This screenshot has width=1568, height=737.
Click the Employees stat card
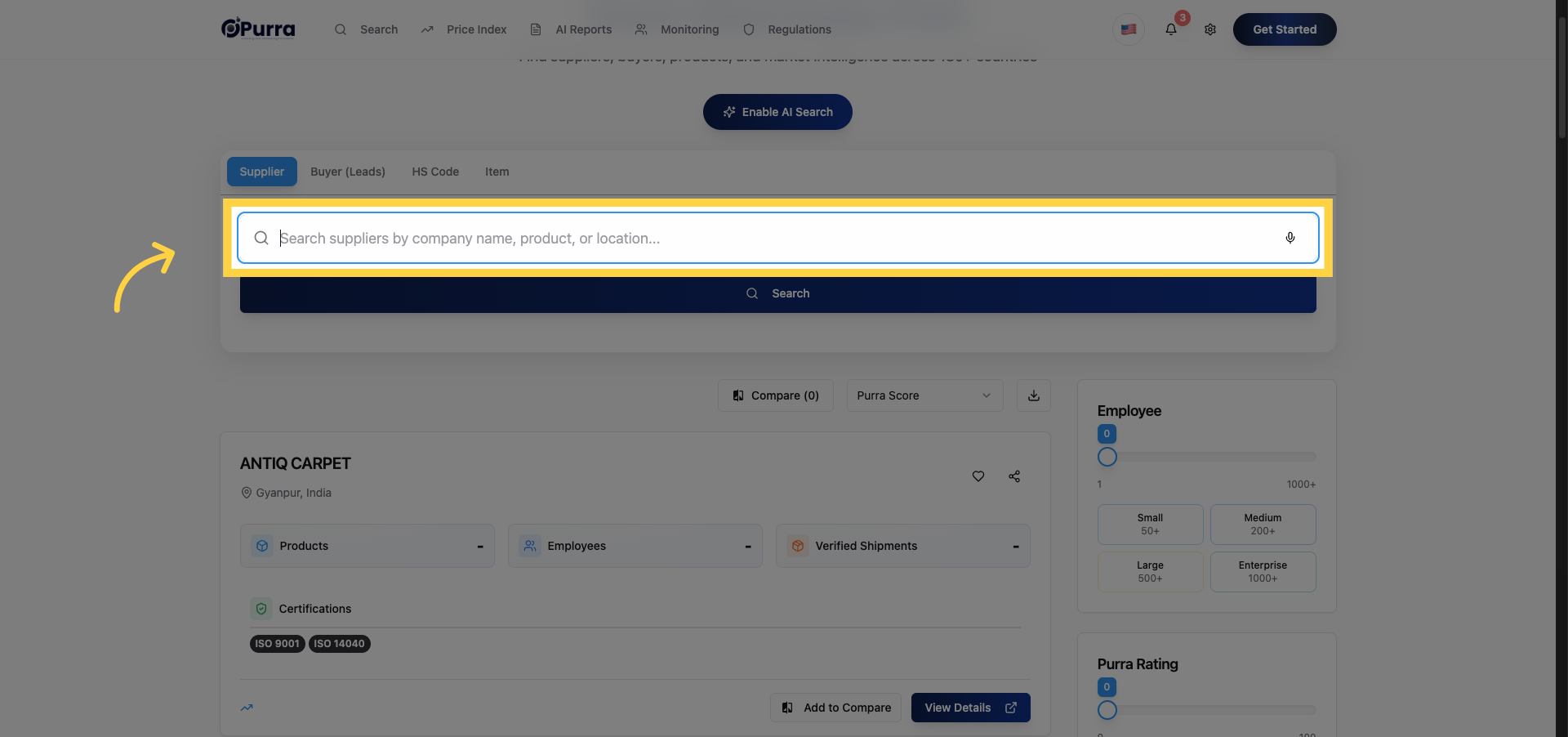(x=635, y=546)
